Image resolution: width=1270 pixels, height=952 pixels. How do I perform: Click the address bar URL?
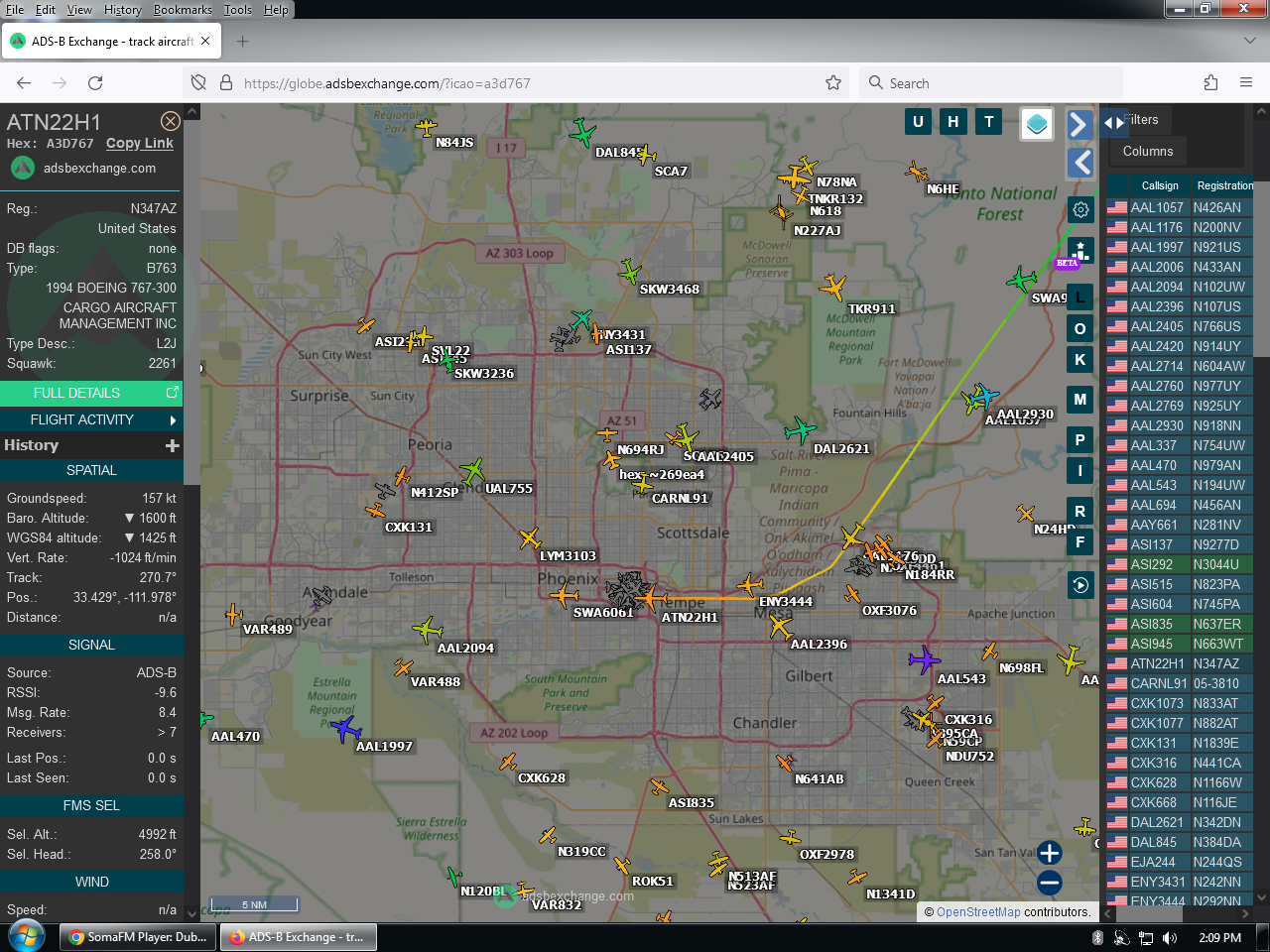[x=387, y=83]
